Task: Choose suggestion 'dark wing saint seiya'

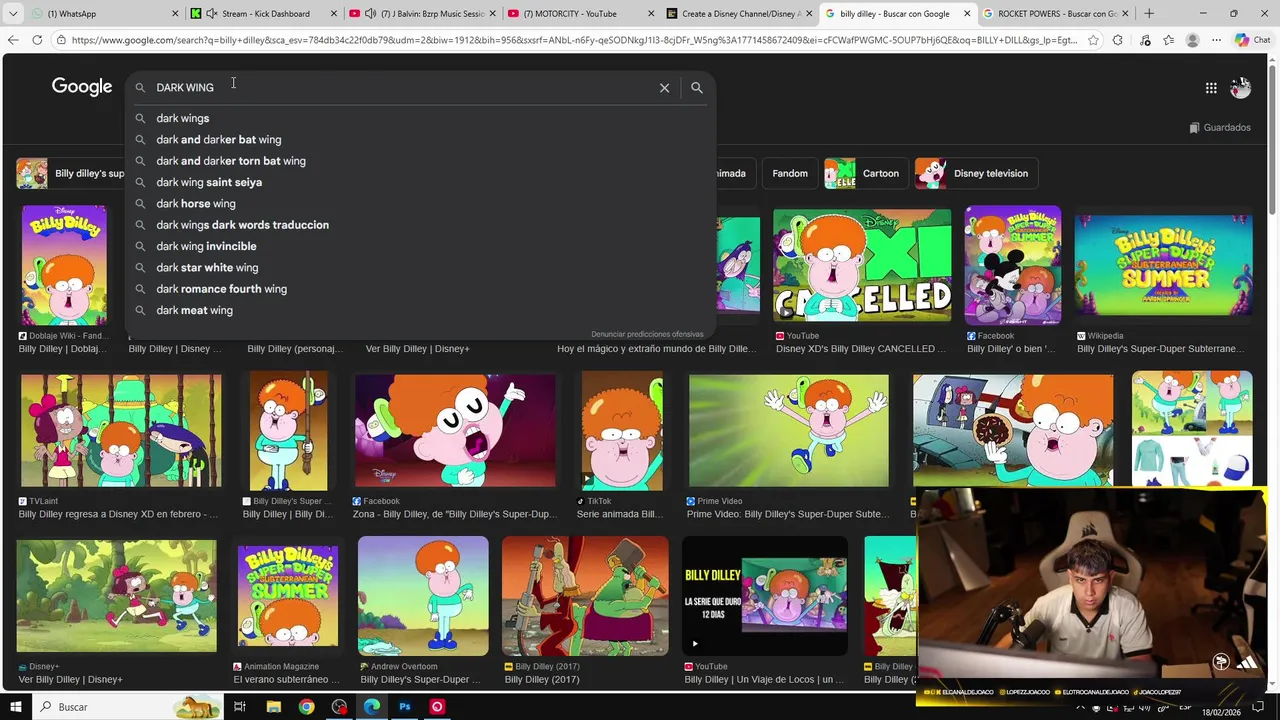Action: point(420,182)
